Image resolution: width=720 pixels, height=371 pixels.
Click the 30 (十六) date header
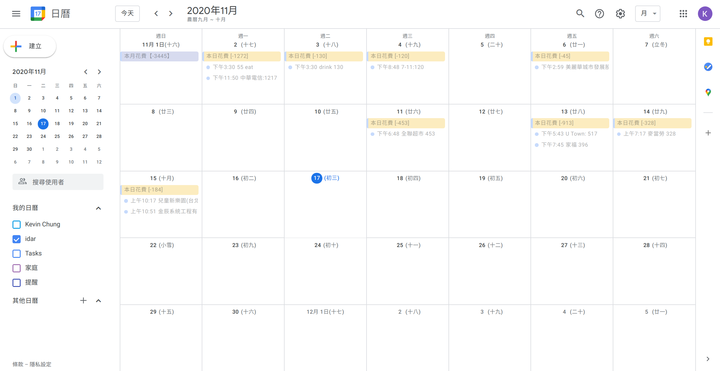click(x=244, y=312)
